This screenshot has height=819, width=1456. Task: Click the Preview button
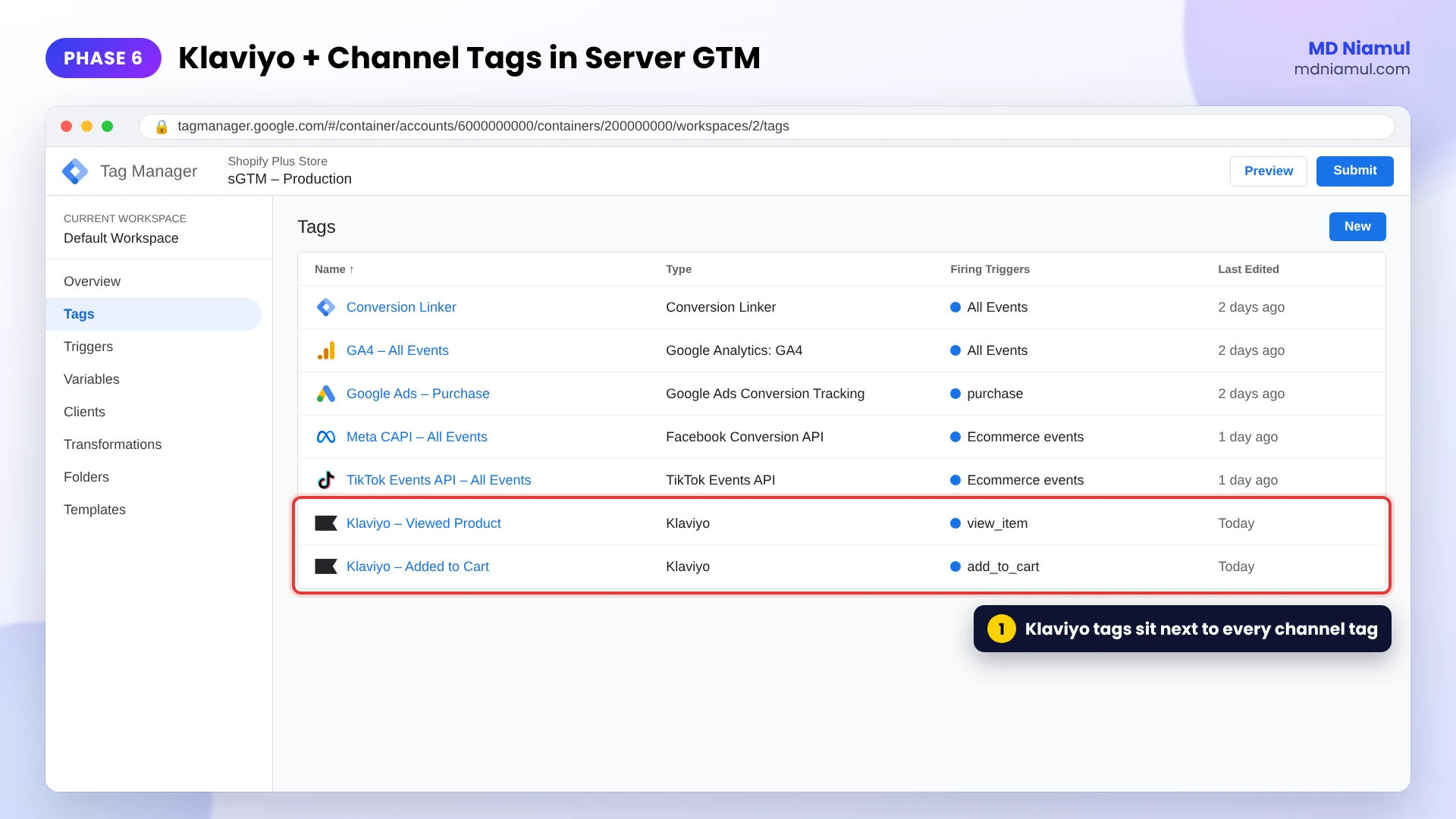pyautogui.click(x=1269, y=171)
